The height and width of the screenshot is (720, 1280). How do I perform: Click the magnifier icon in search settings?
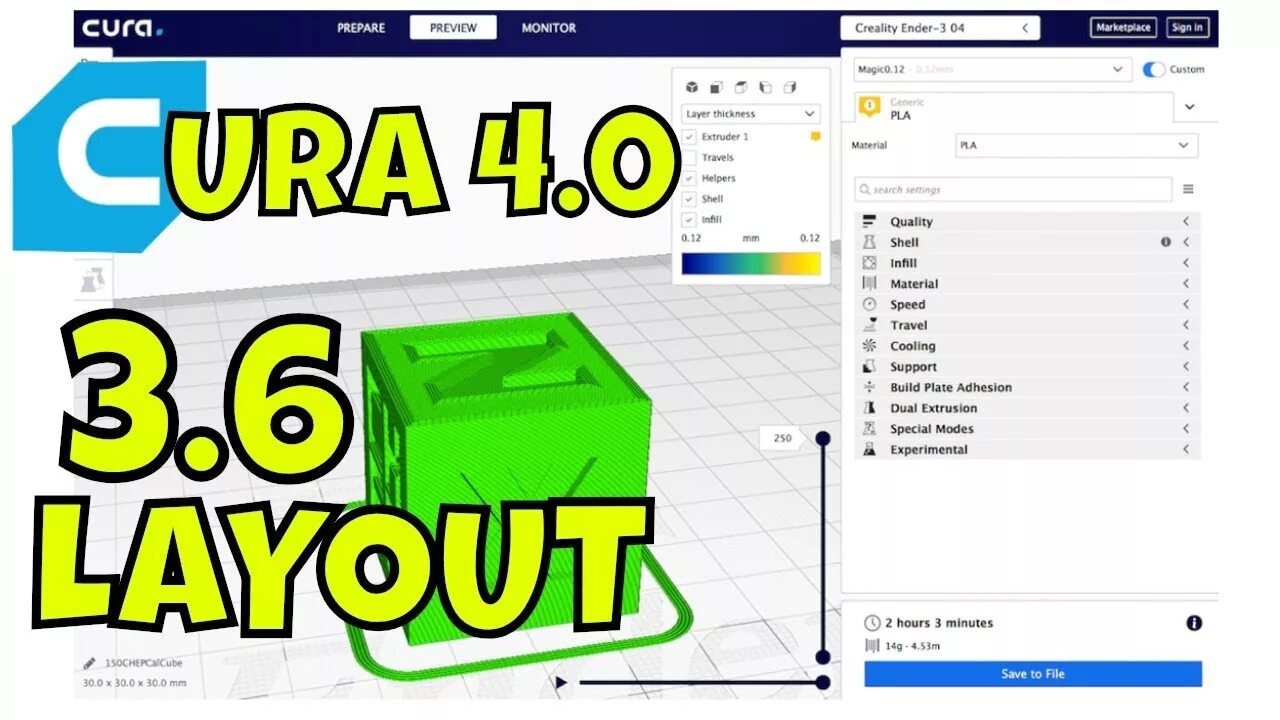(x=864, y=189)
